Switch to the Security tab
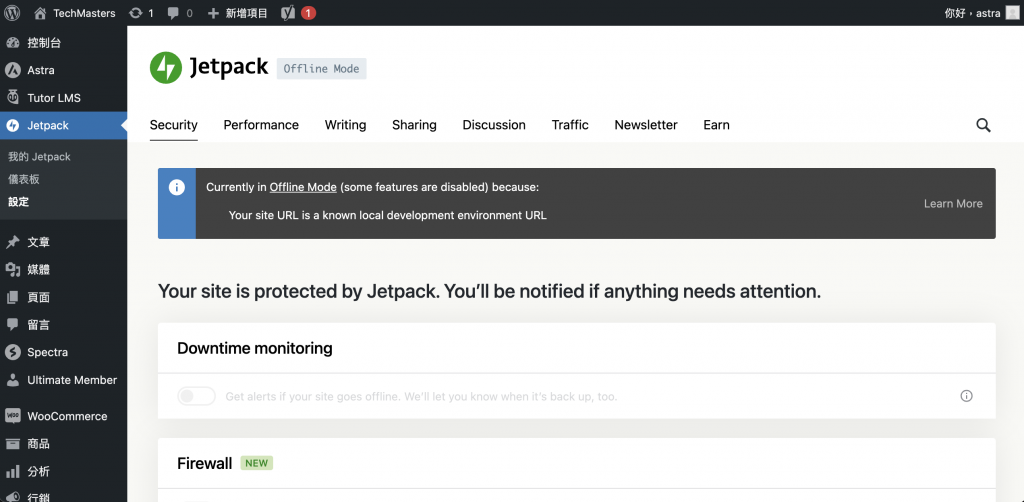 click(x=174, y=125)
